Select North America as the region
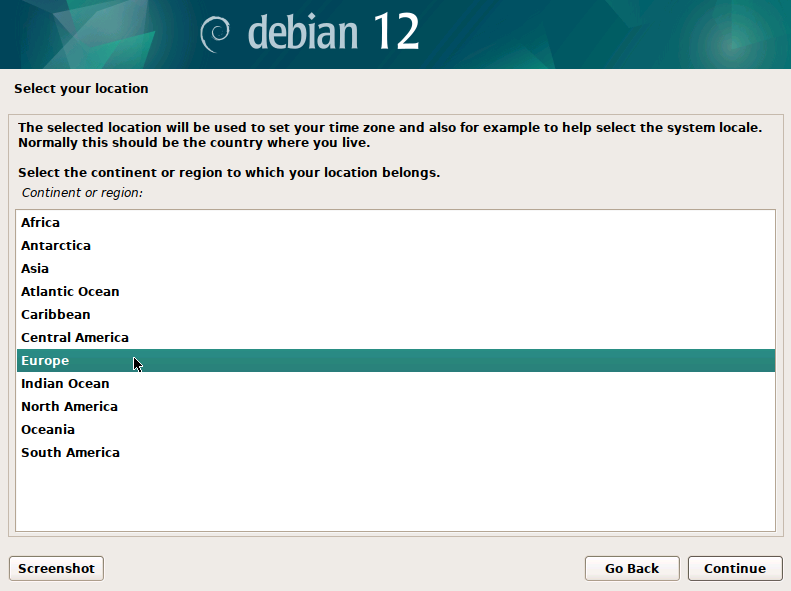The image size is (791, 591). point(69,406)
